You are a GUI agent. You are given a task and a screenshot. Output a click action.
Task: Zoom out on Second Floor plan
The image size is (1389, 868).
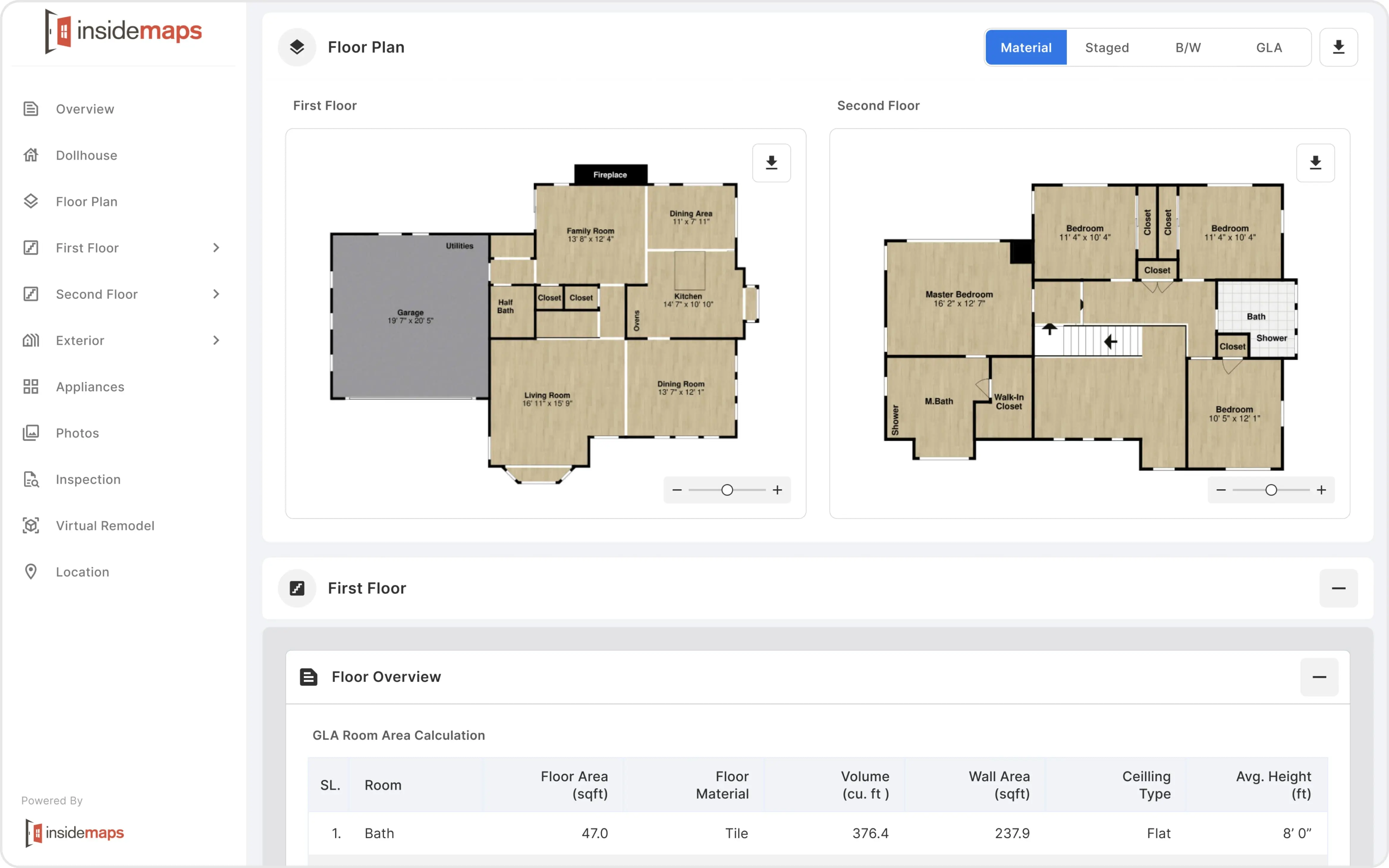pos(1221,490)
